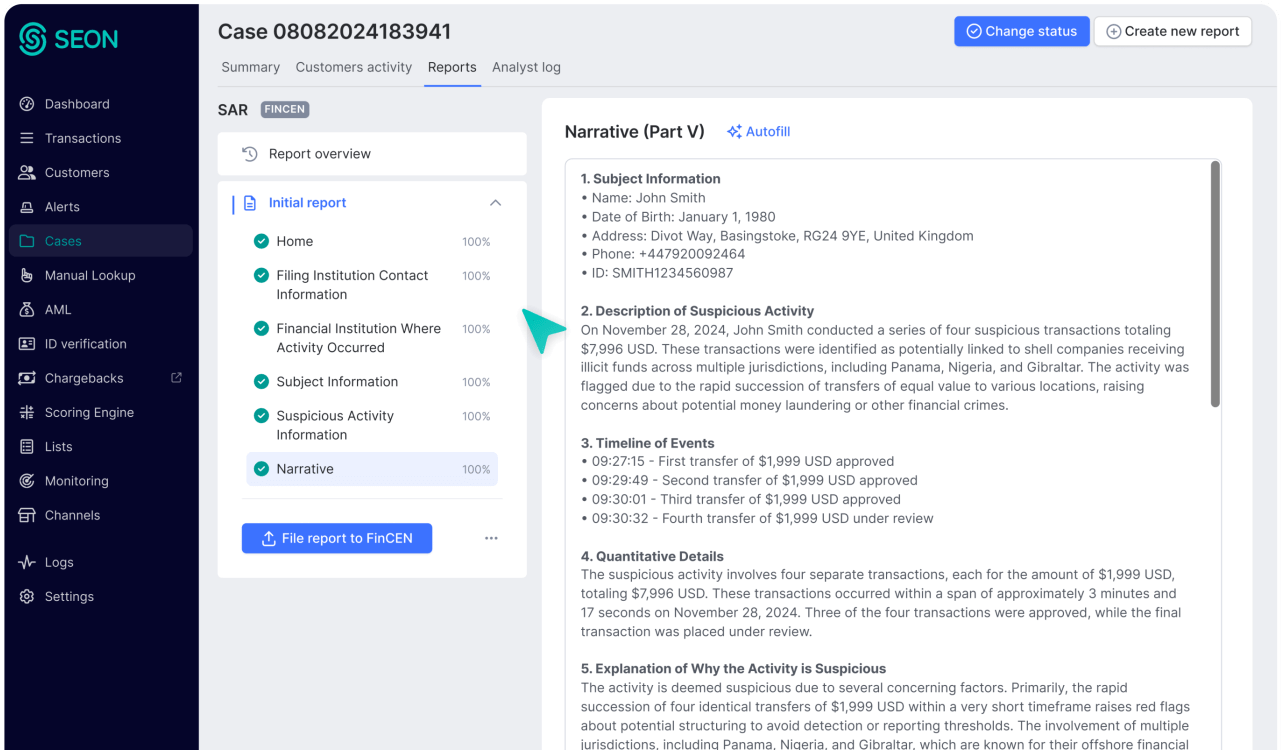Open Manual Lookup via its hand icon

(27, 275)
